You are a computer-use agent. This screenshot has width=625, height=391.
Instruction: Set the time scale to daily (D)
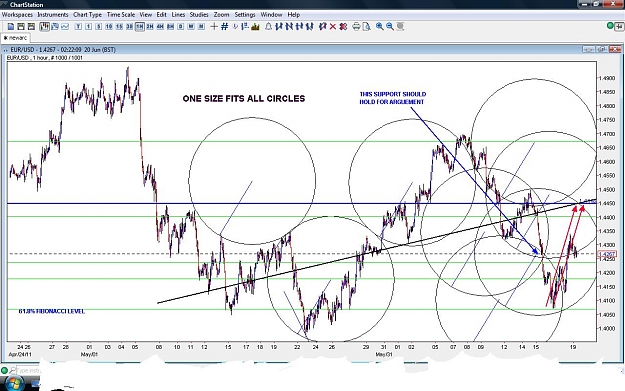(180, 27)
